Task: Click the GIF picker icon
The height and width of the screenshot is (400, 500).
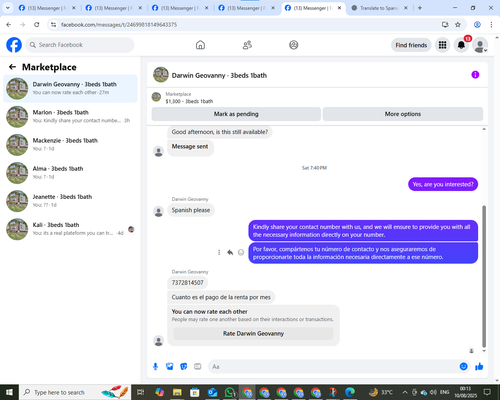Action: pyautogui.click(x=198, y=367)
